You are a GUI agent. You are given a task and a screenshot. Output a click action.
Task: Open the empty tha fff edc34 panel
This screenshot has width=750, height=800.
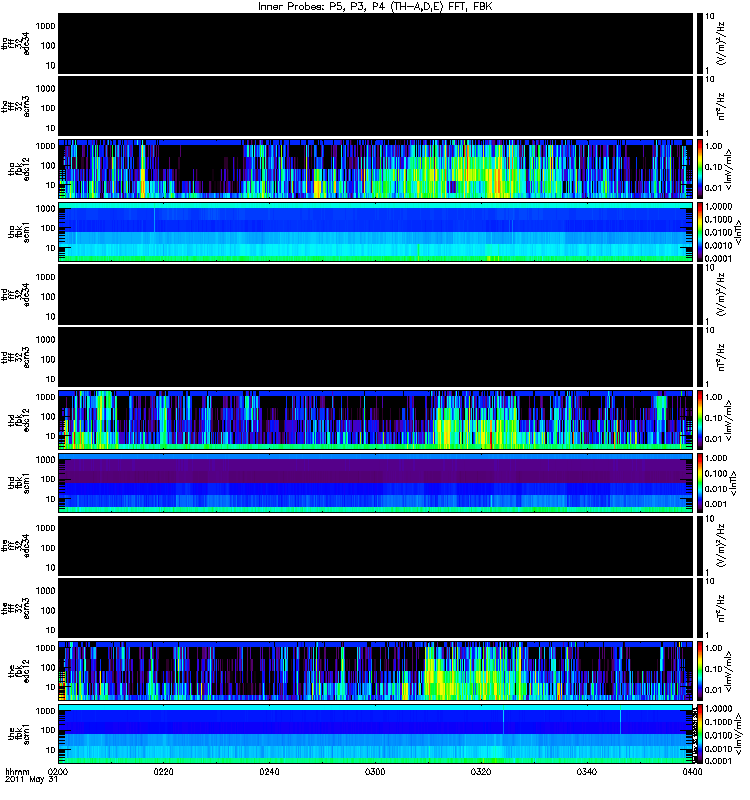pos(376,44)
